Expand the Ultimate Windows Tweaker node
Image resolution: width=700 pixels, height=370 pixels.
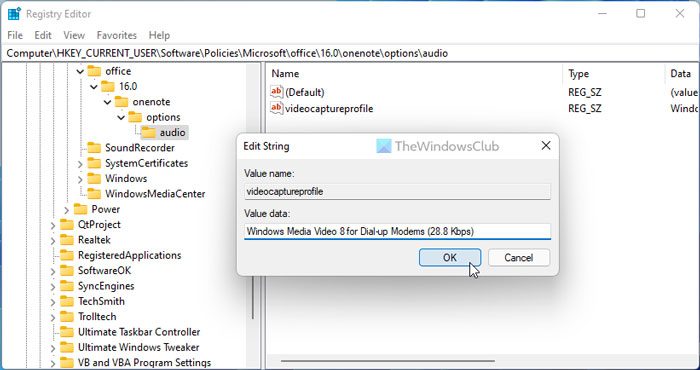(x=53, y=348)
